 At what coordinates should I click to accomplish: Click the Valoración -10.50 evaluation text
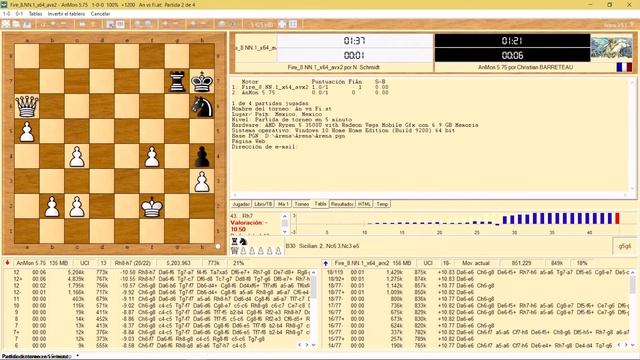[x=249, y=226]
